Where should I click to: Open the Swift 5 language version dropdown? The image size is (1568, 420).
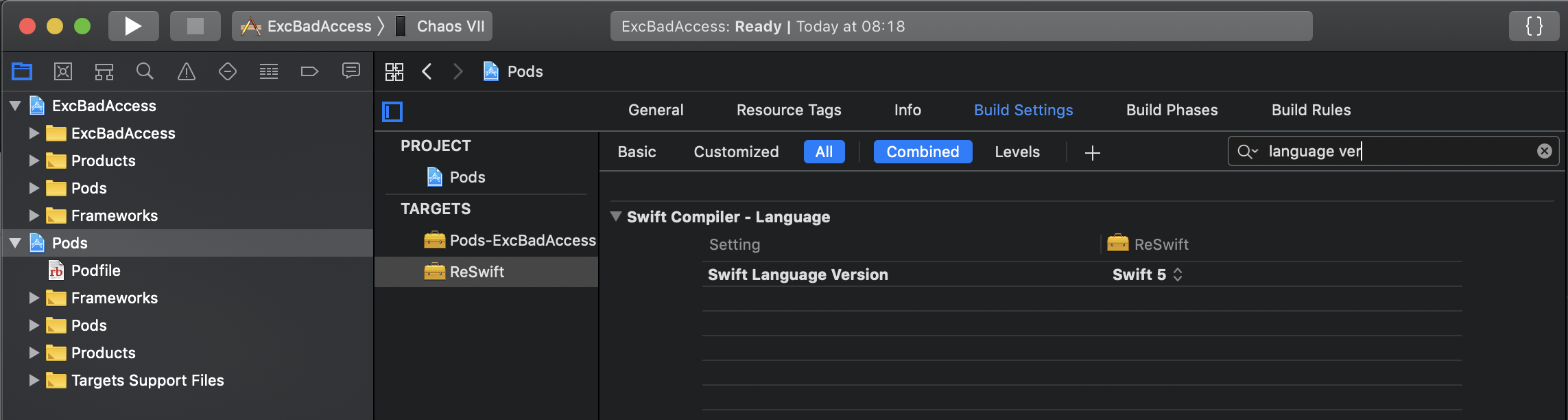[1147, 275]
